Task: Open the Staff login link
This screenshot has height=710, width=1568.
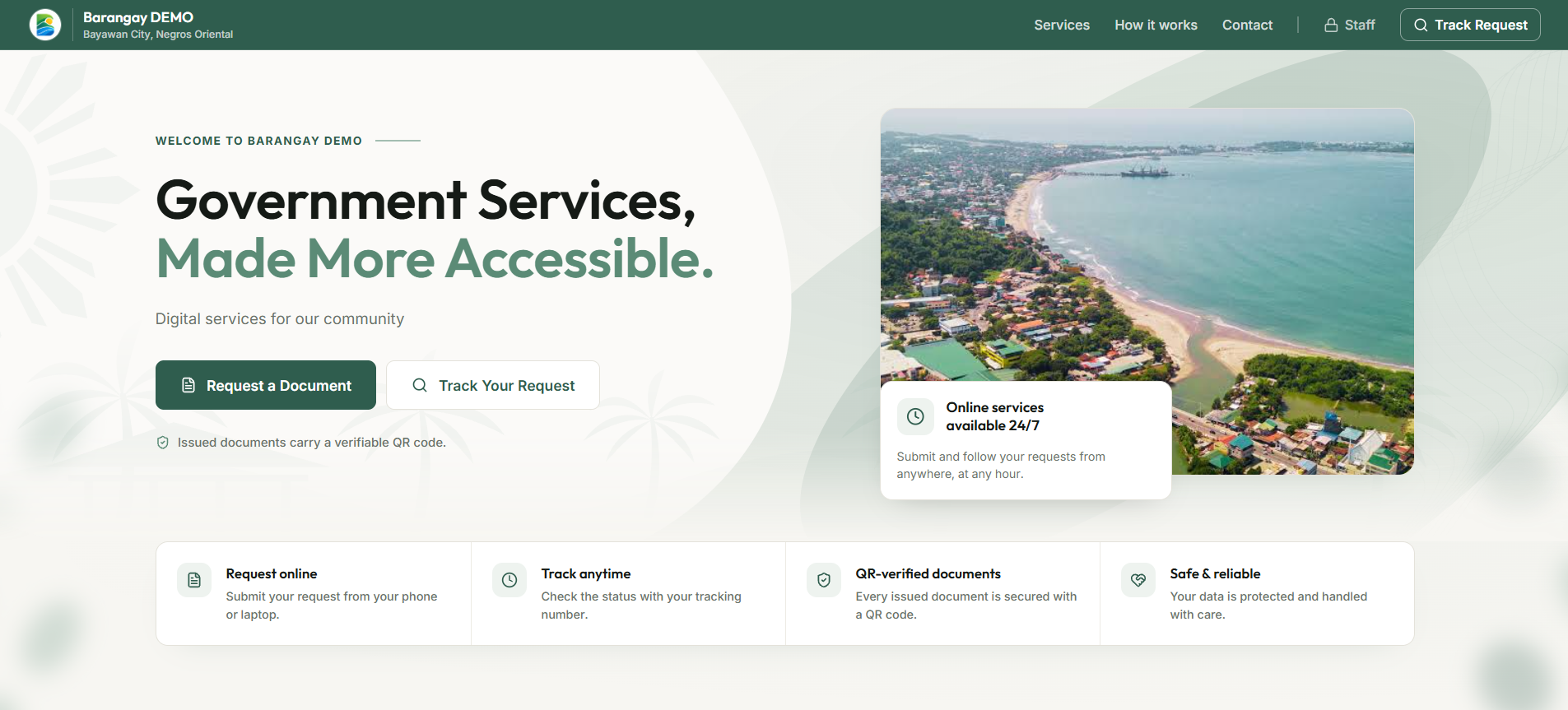Action: (x=1350, y=25)
